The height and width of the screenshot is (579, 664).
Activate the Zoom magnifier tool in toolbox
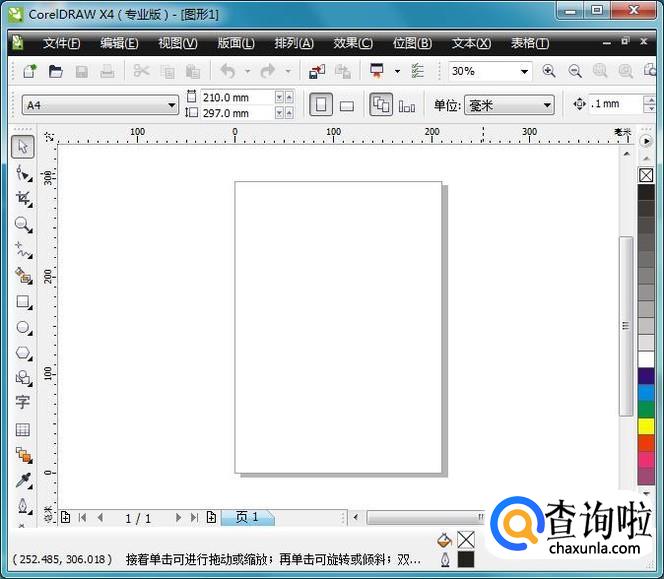[x=23, y=224]
